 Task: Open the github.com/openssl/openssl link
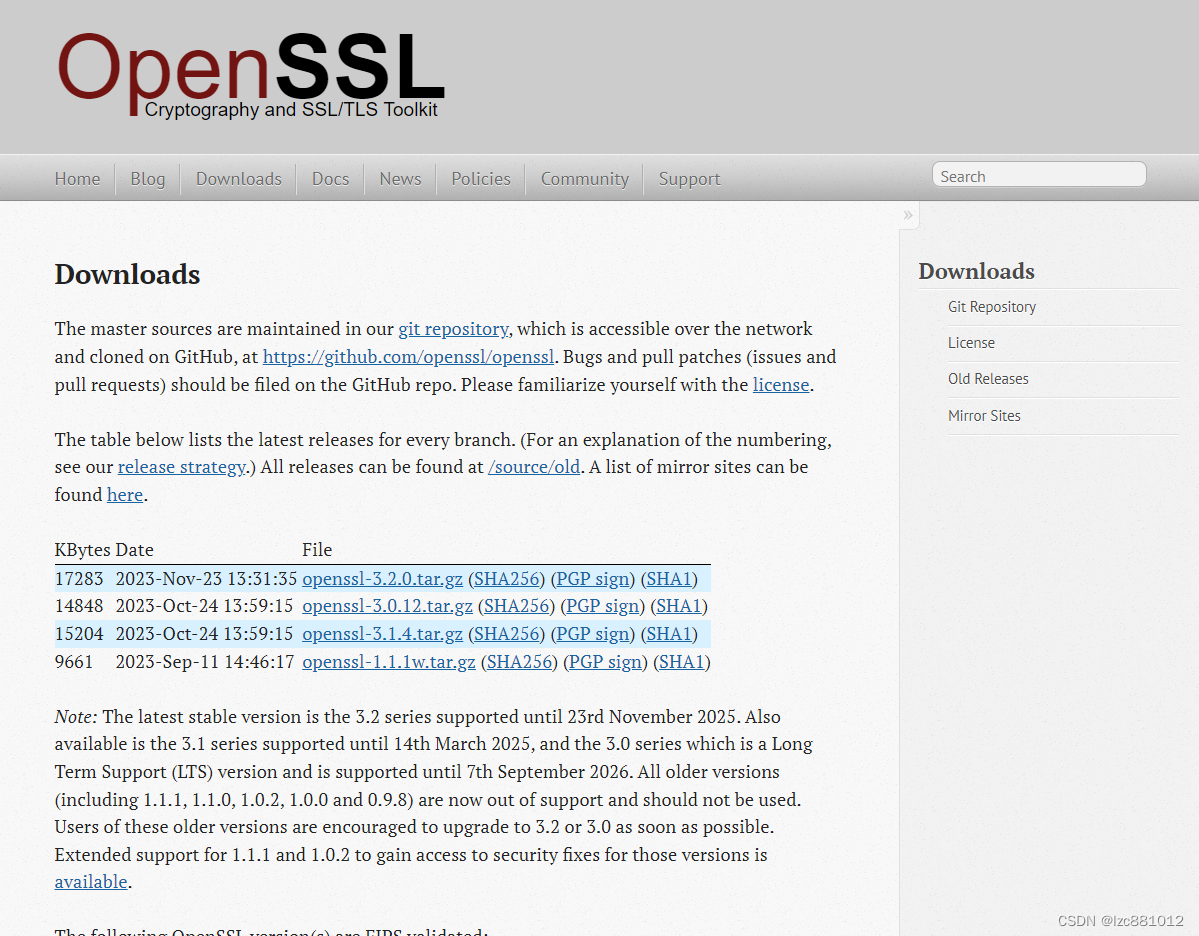click(x=408, y=357)
